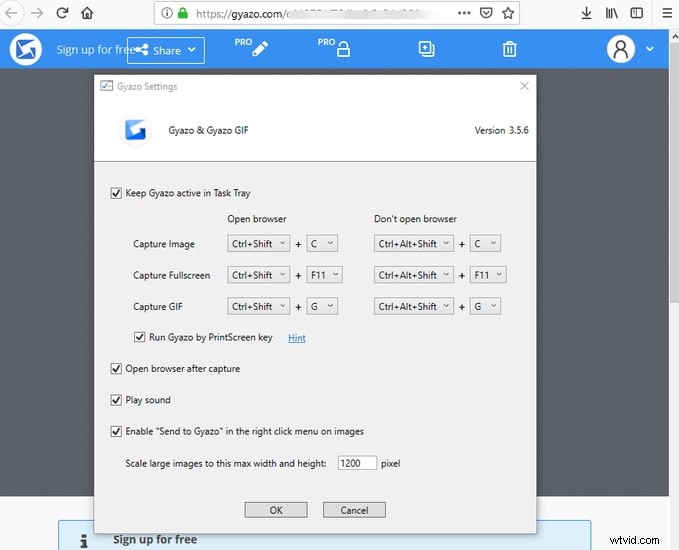Viewport: 679px width, 550px height.
Task: Open Capture GIF open-browser key G dropdown
Action: tap(322, 306)
